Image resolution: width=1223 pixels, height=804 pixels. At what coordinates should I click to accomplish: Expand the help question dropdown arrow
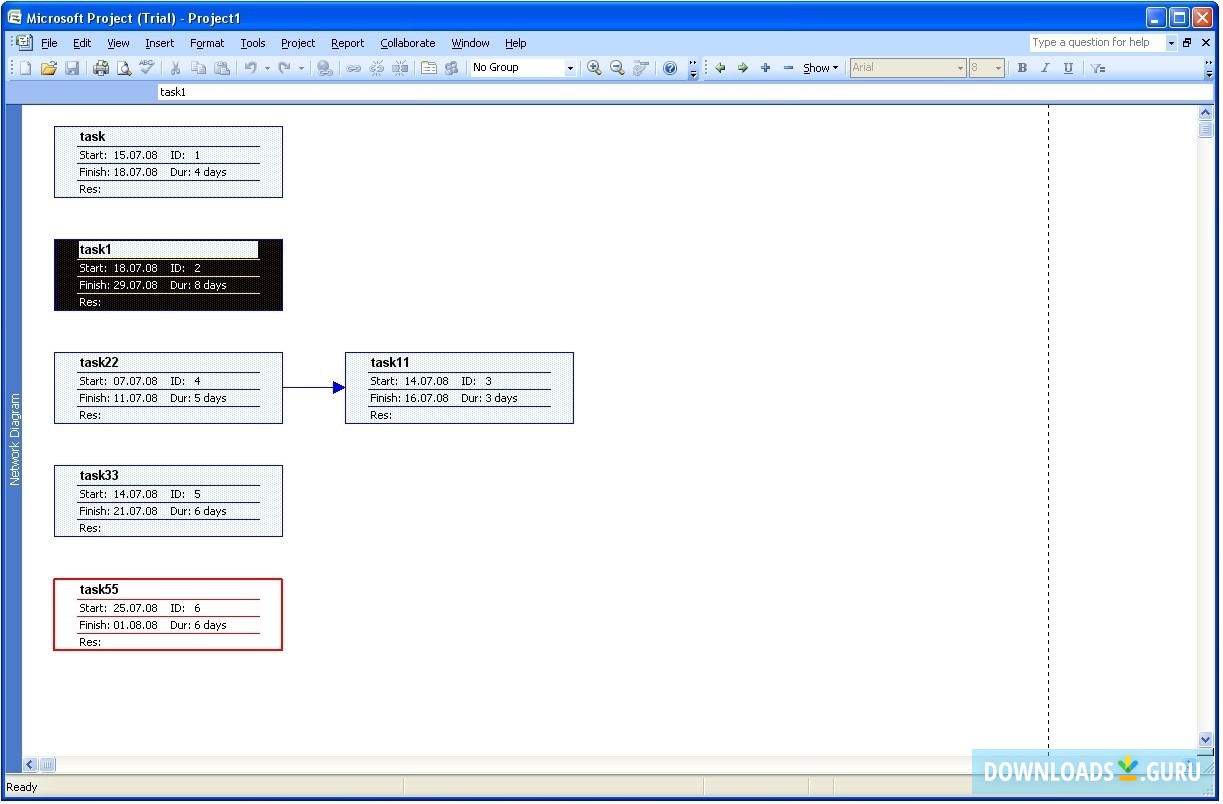[x=1171, y=43]
